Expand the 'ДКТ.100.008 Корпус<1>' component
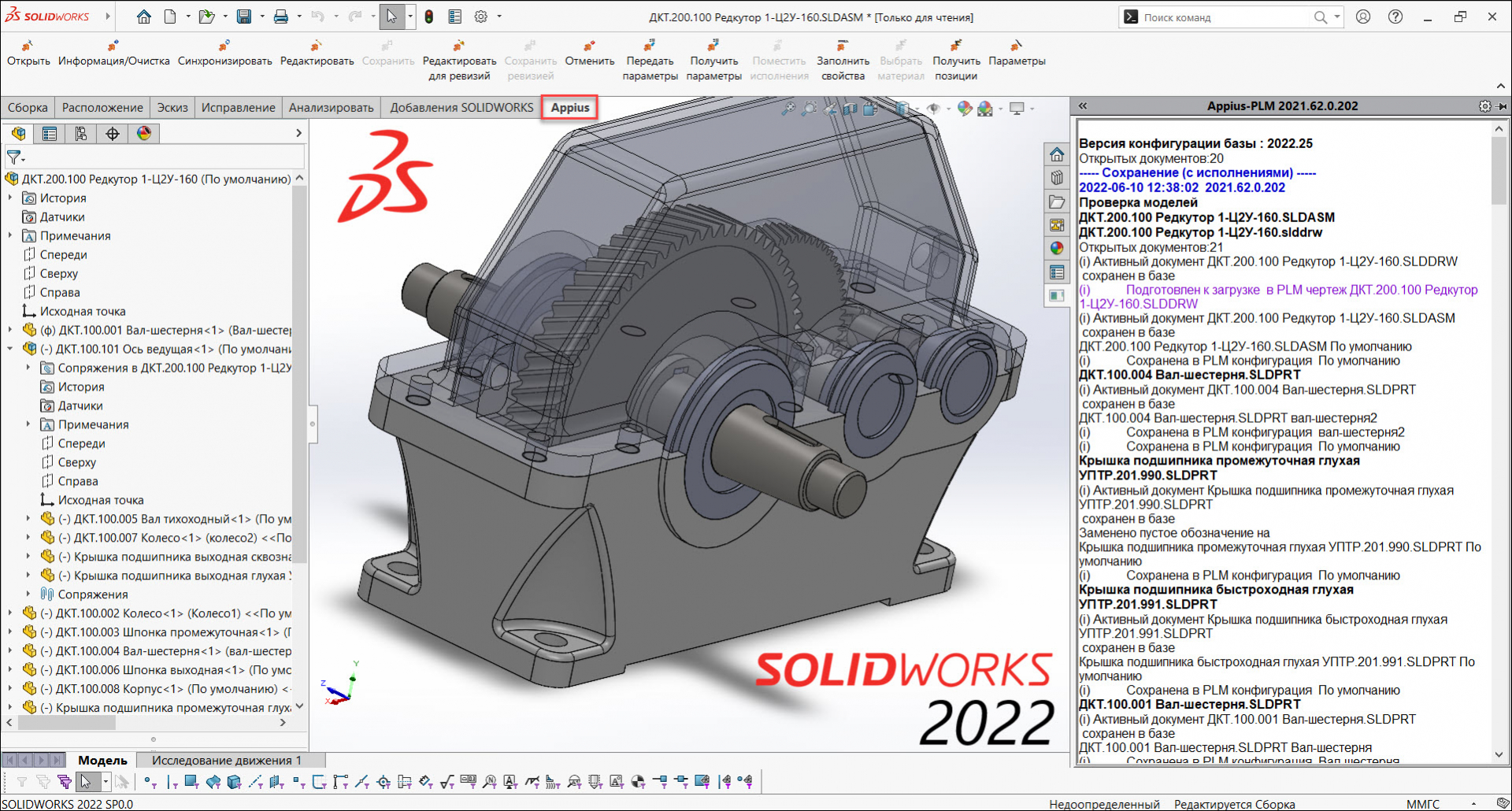Screen dimensions: 1512x811 click(x=10, y=689)
